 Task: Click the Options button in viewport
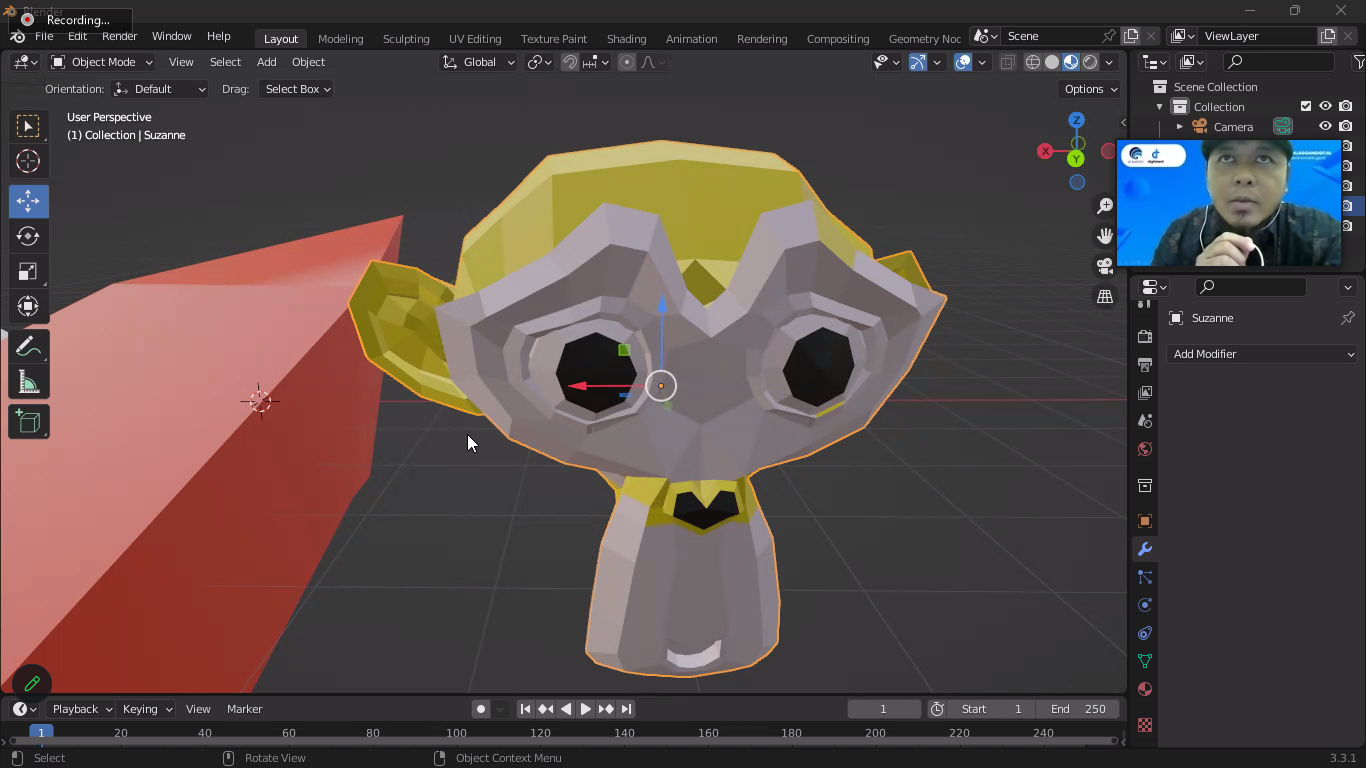click(x=1090, y=89)
